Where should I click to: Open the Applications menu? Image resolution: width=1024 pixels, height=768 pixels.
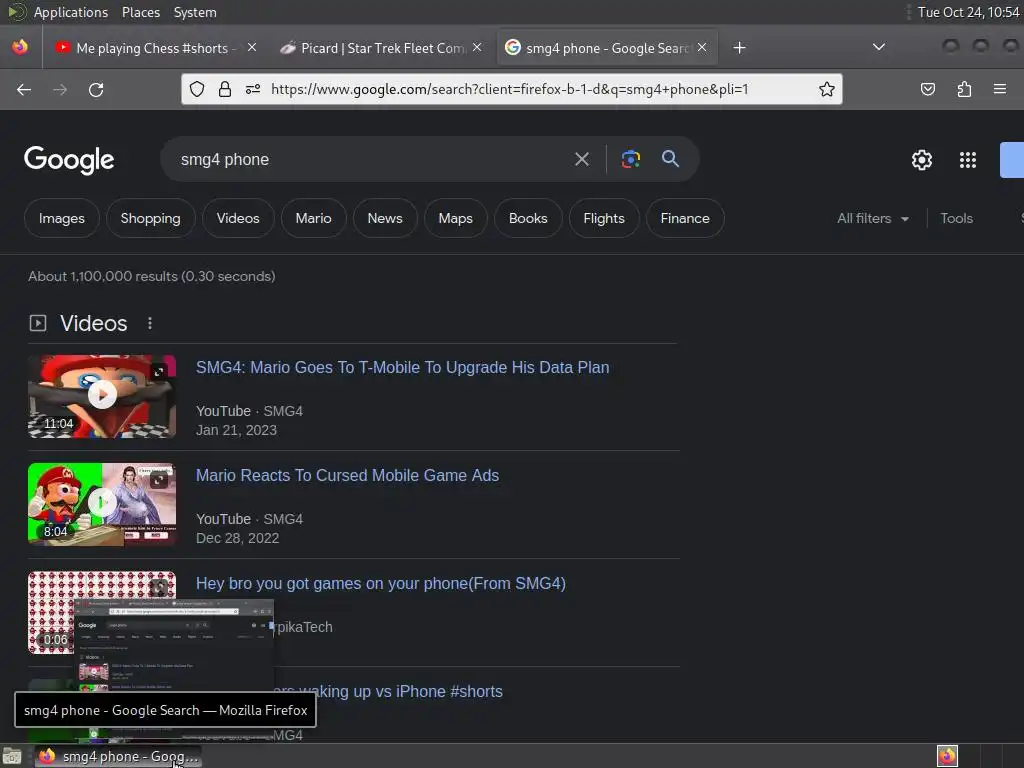(x=71, y=12)
